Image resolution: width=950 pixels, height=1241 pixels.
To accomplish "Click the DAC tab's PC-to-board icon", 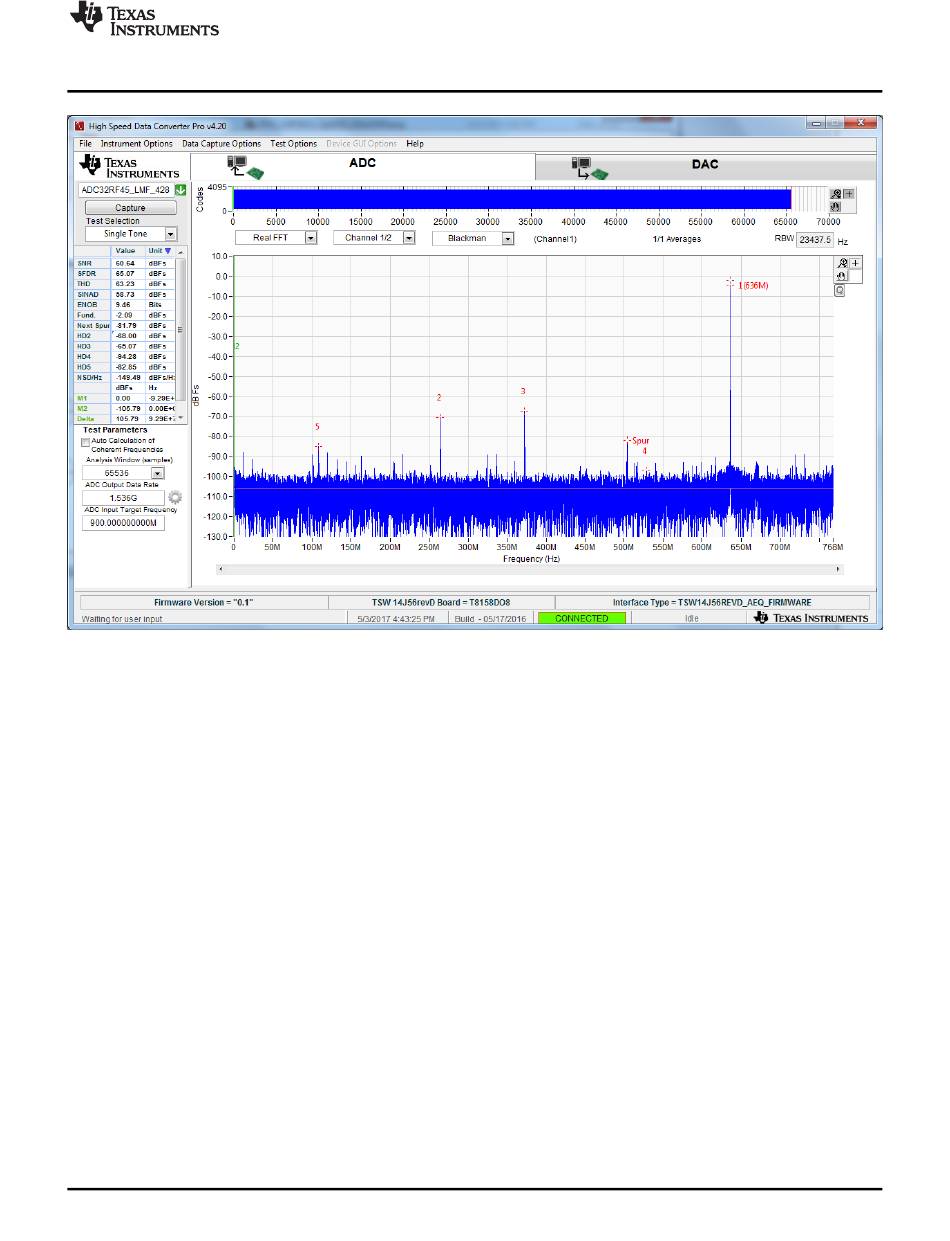I will tap(590, 168).
